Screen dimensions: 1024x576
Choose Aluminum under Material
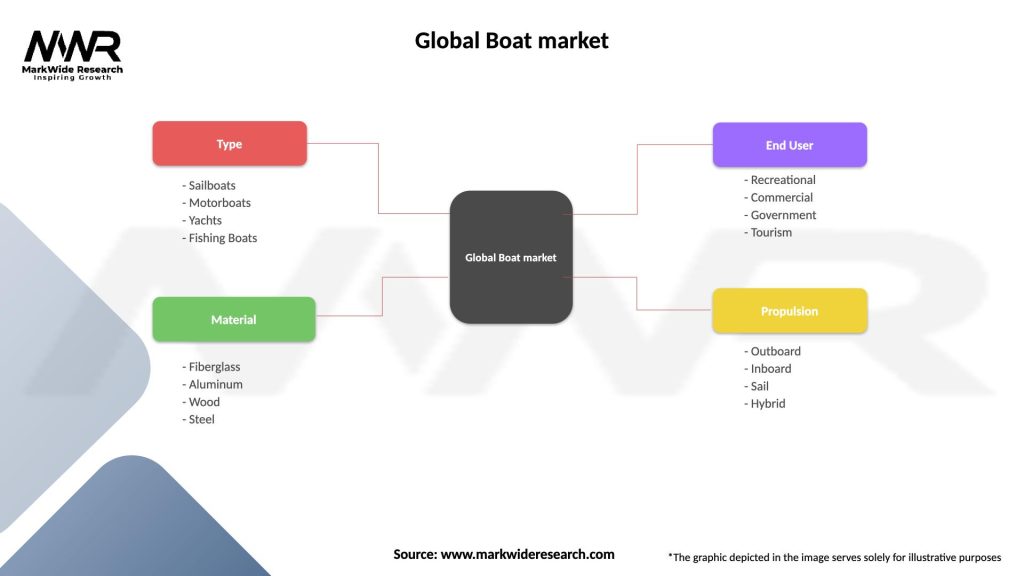pyautogui.click(x=215, y=384)
